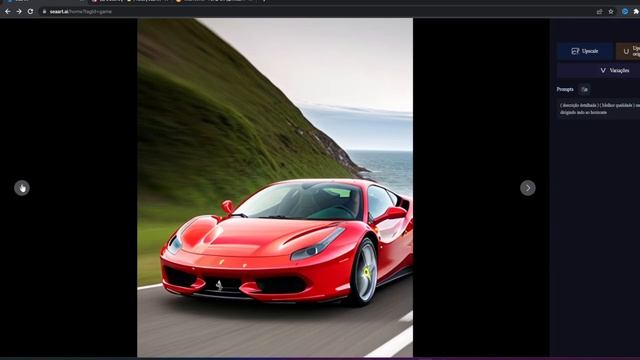Click the site lock icon in address bar
Image resolution: width=640 pixels, height=360 pixels.
point(44,12)
